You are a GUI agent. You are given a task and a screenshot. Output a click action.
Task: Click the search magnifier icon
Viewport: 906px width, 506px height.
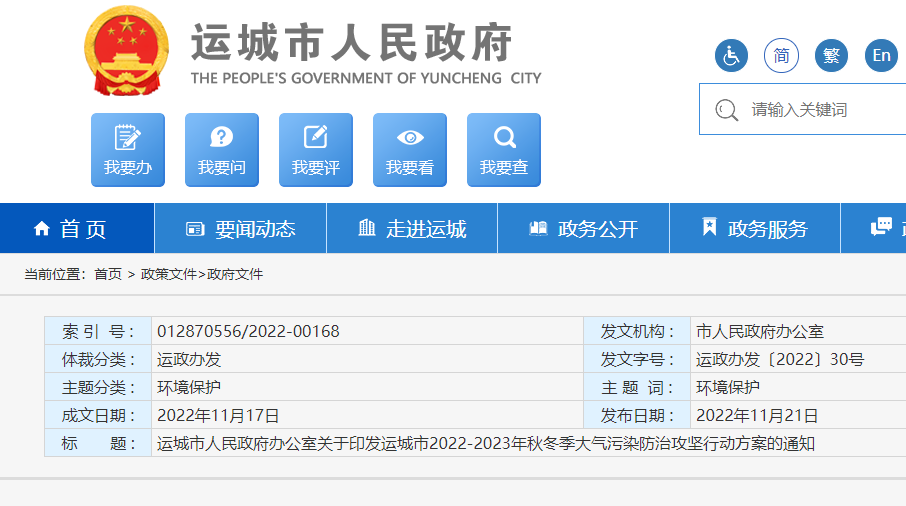[x=726, y=110]
